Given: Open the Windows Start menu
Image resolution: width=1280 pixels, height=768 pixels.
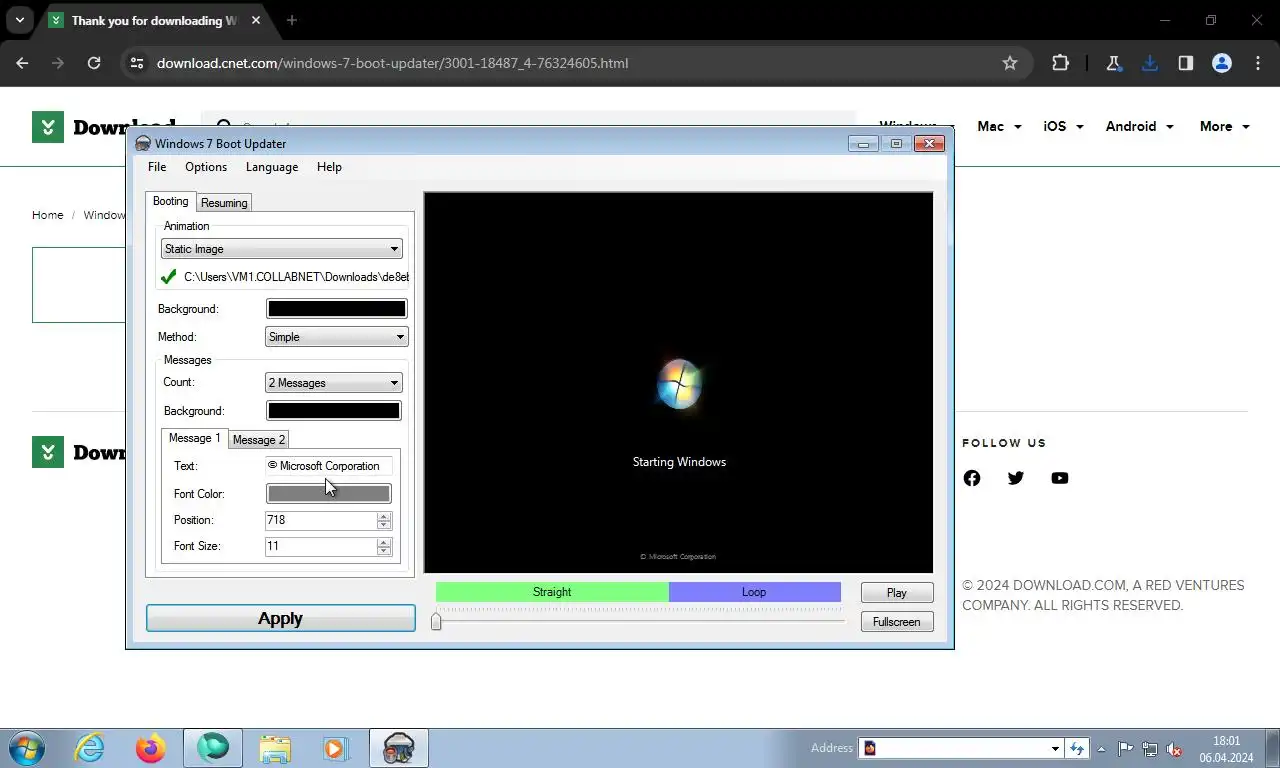Looking at the screenshot, I should point(27,748).
